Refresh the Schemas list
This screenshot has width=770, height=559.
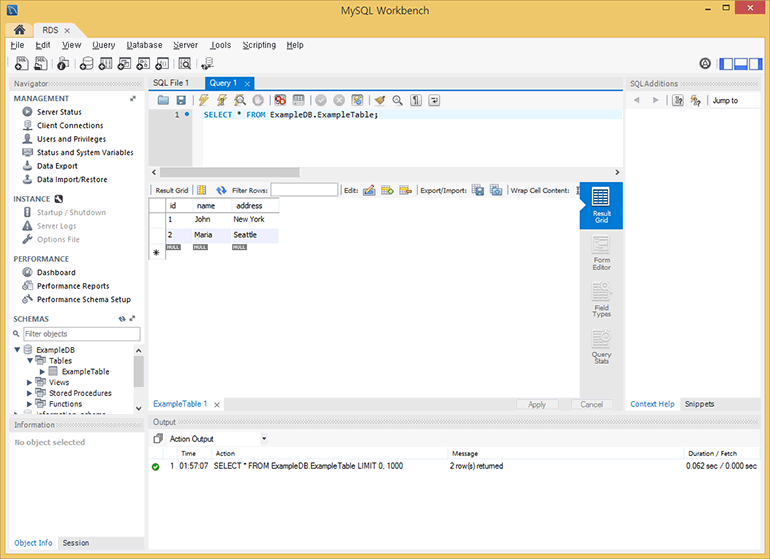pyautogui.click(x=122, y=319)
